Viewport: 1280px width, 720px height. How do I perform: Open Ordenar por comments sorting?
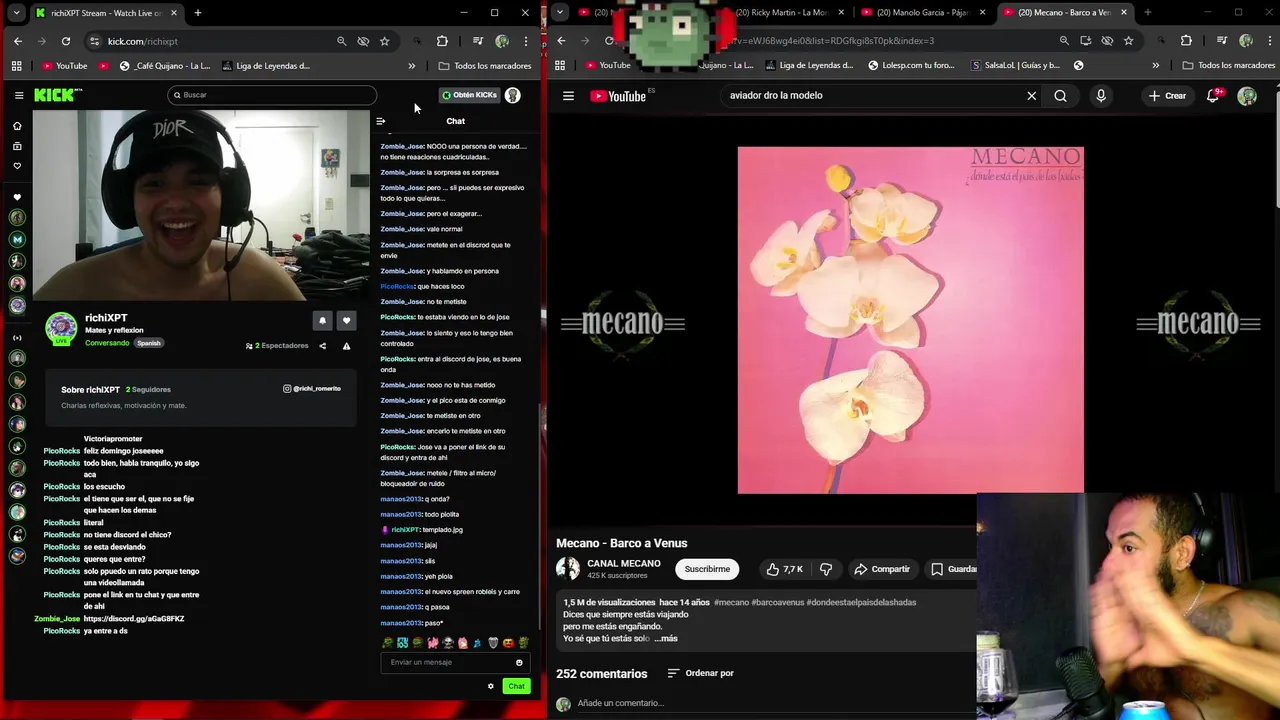coord(700,673)
